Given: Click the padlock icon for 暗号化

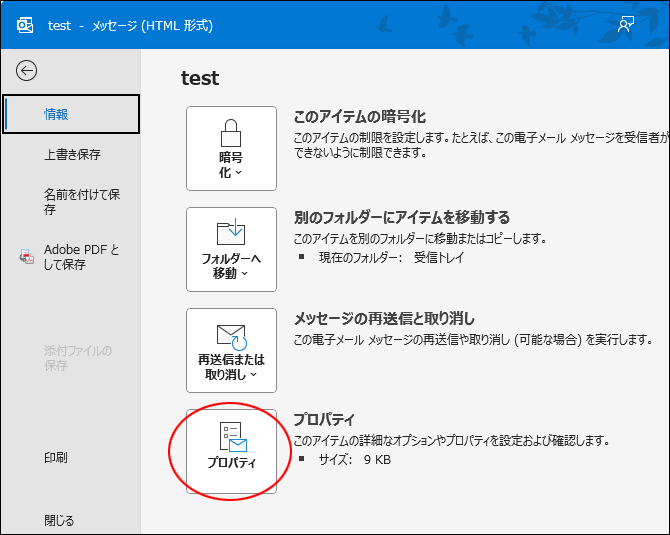Looking at the screenshot, I should click(x=231, y=132).
